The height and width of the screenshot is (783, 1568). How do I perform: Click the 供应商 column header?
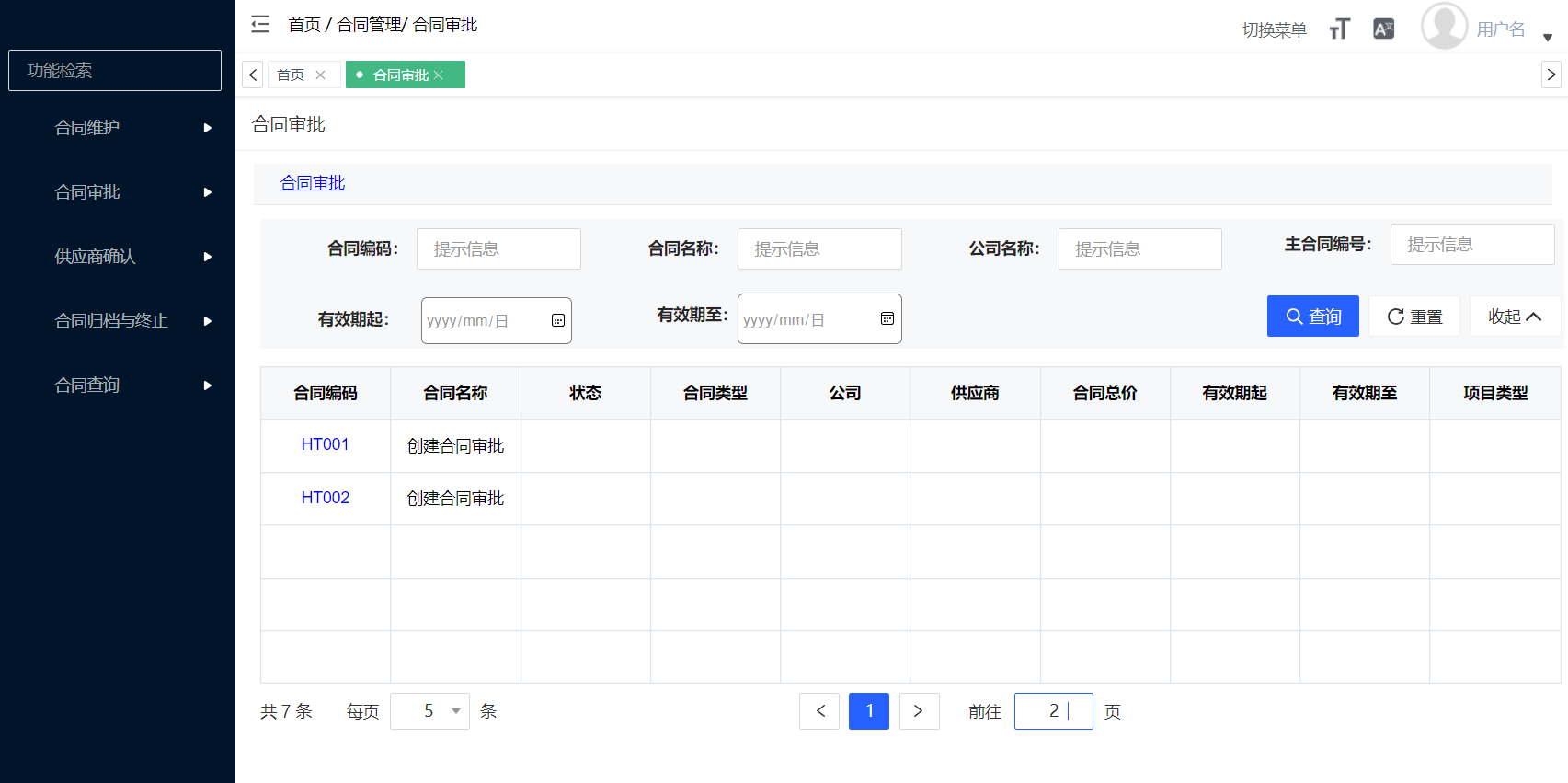coord(975,393)
